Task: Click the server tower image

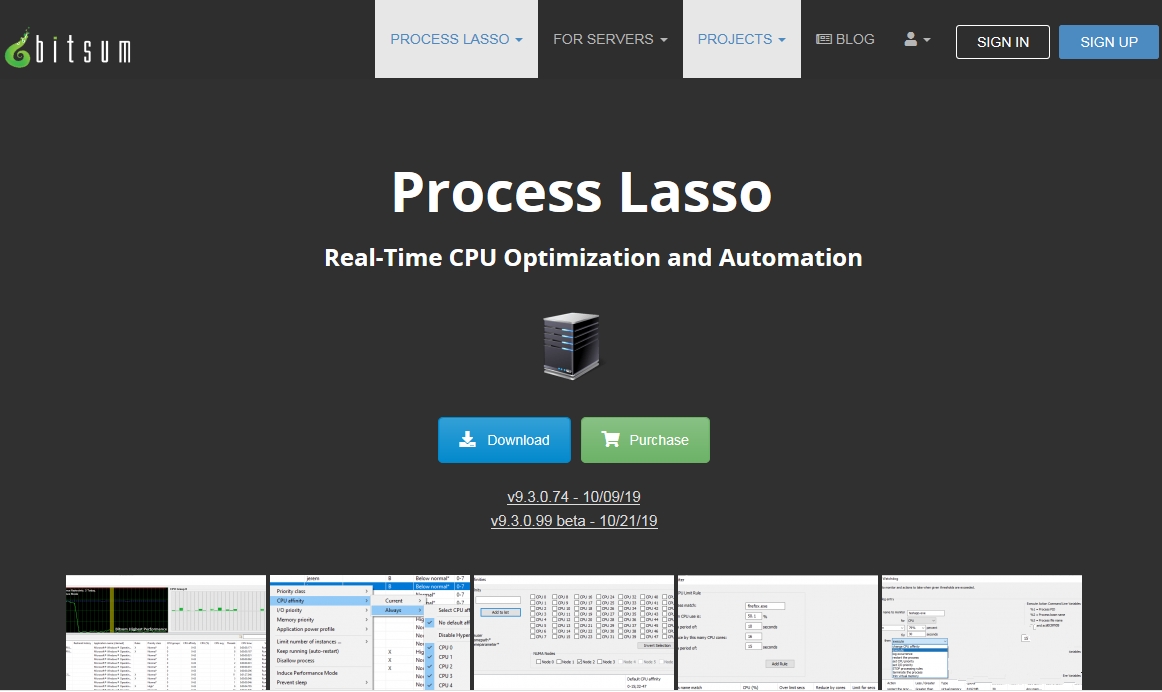Action: tap(571, 346)
